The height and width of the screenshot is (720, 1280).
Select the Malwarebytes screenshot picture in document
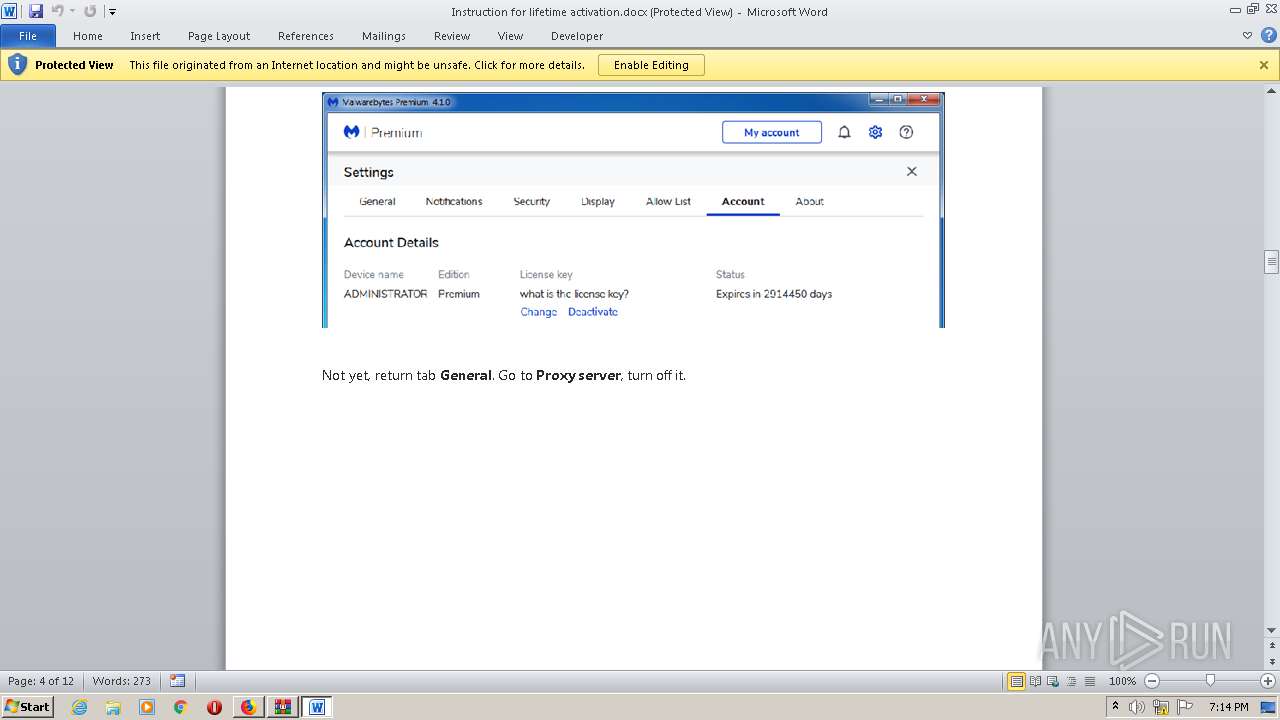[x=633, y=210]
